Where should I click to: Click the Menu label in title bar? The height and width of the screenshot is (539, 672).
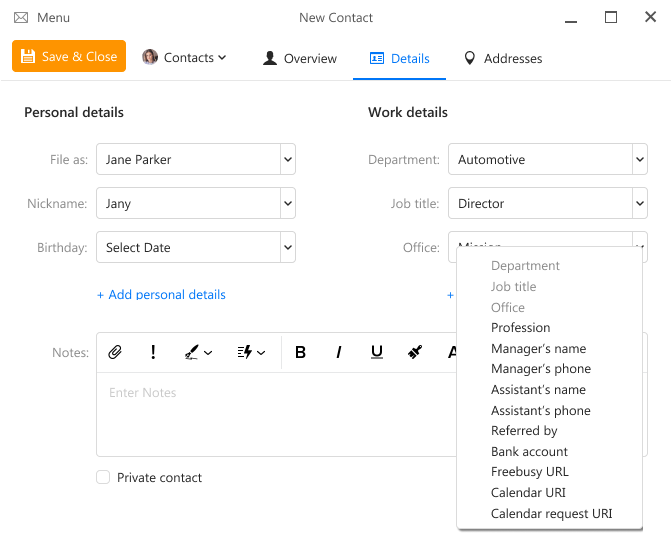[53, 18]
